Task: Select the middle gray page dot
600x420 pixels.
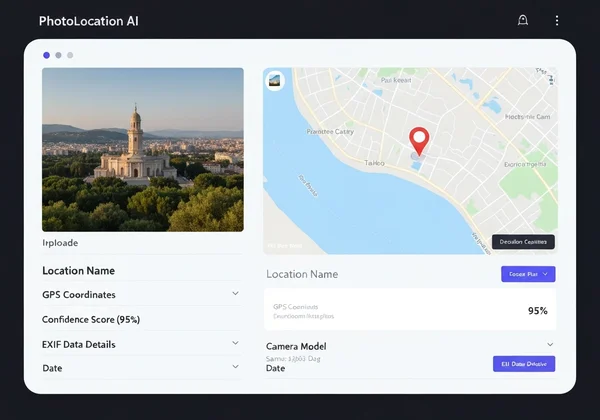Action: coord(58,55)
